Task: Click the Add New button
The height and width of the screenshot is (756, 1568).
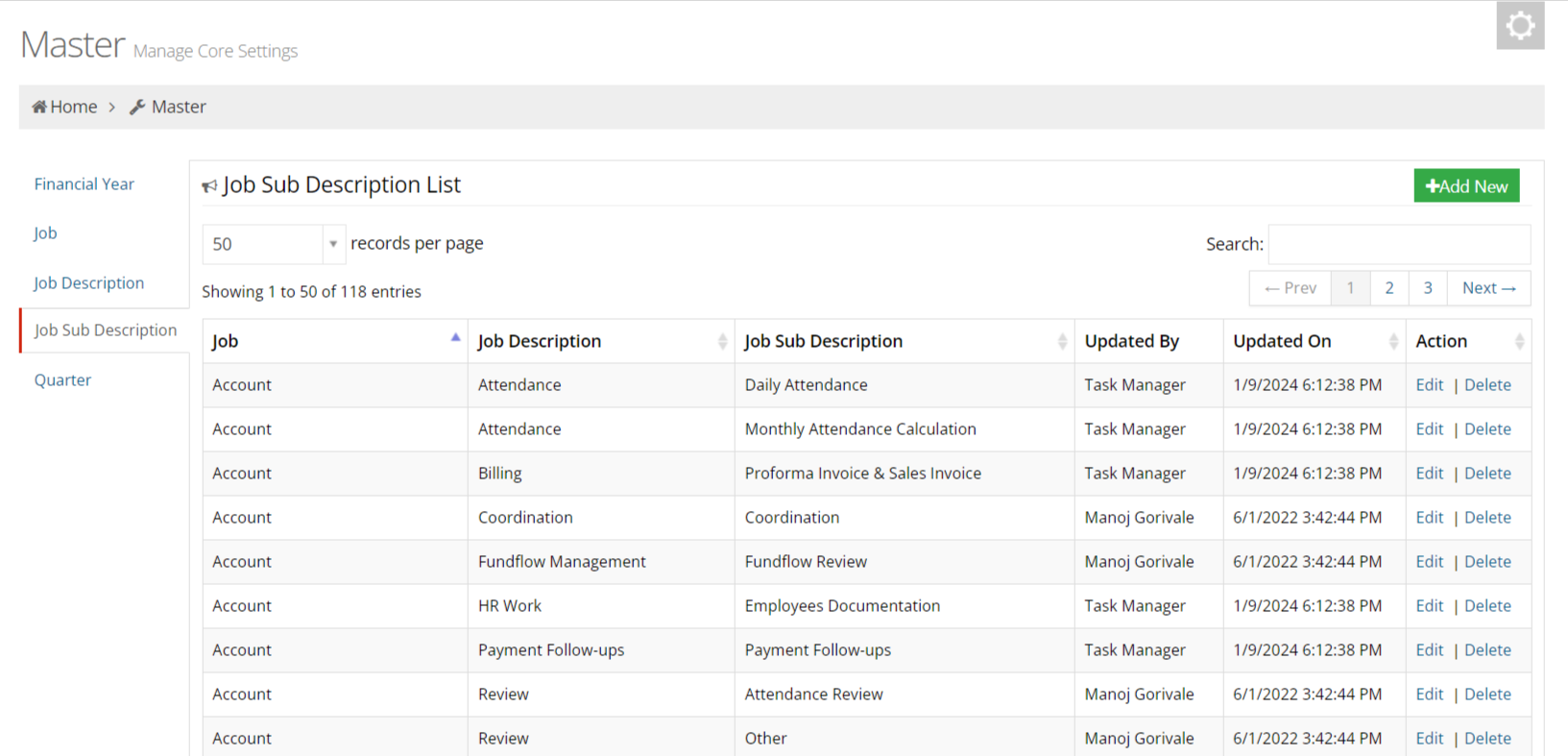Action: pyautogui.click(x=1466, y=186)
